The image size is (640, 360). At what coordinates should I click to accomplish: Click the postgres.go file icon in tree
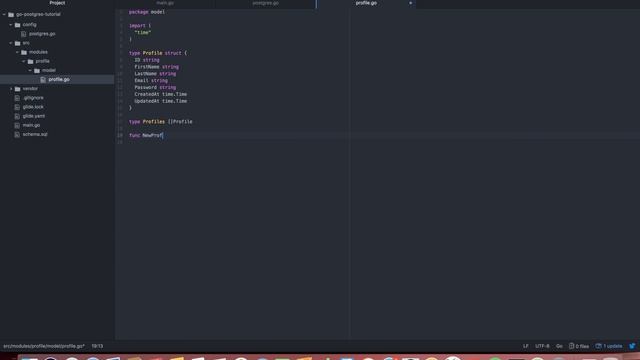click(x=24, y=34)
